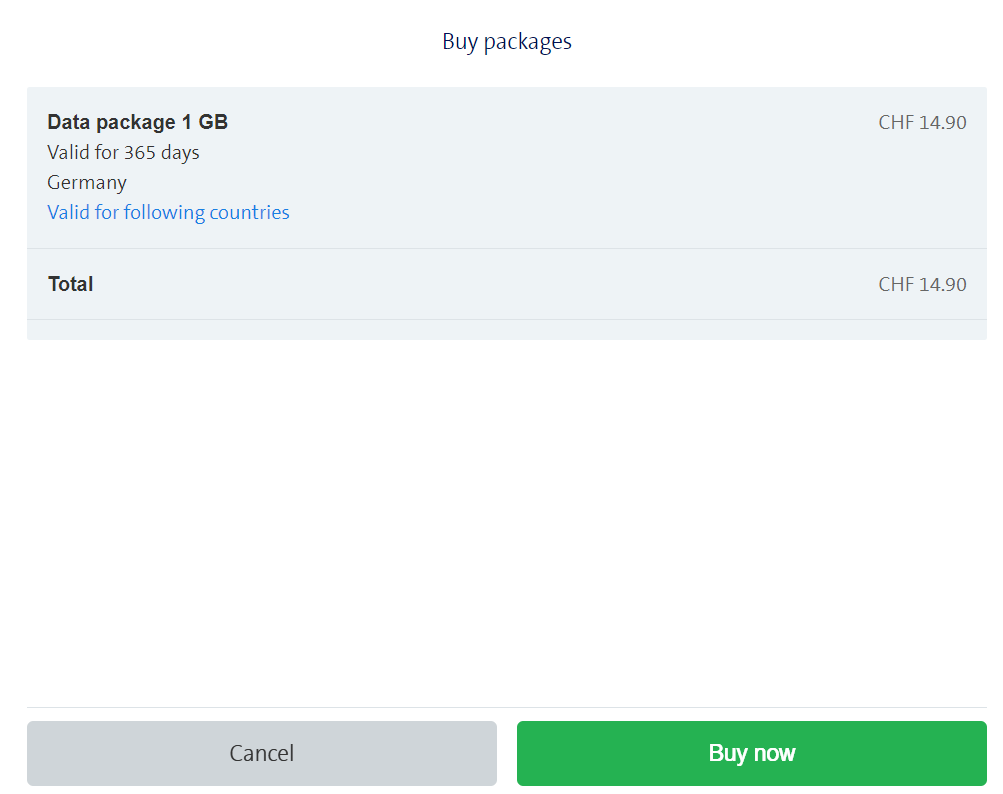1003x794 pixels.
Task: Click the price in the Total row
Action: (922, 284)
